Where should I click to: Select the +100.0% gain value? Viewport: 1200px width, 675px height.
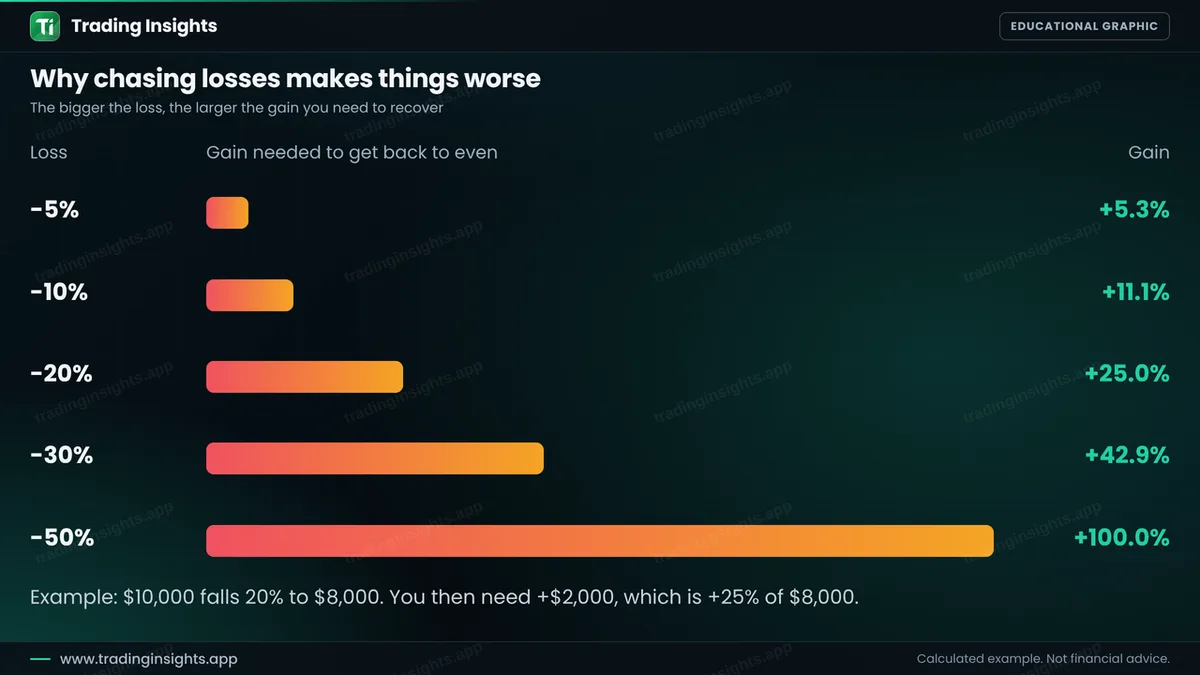coord(1121,538)
